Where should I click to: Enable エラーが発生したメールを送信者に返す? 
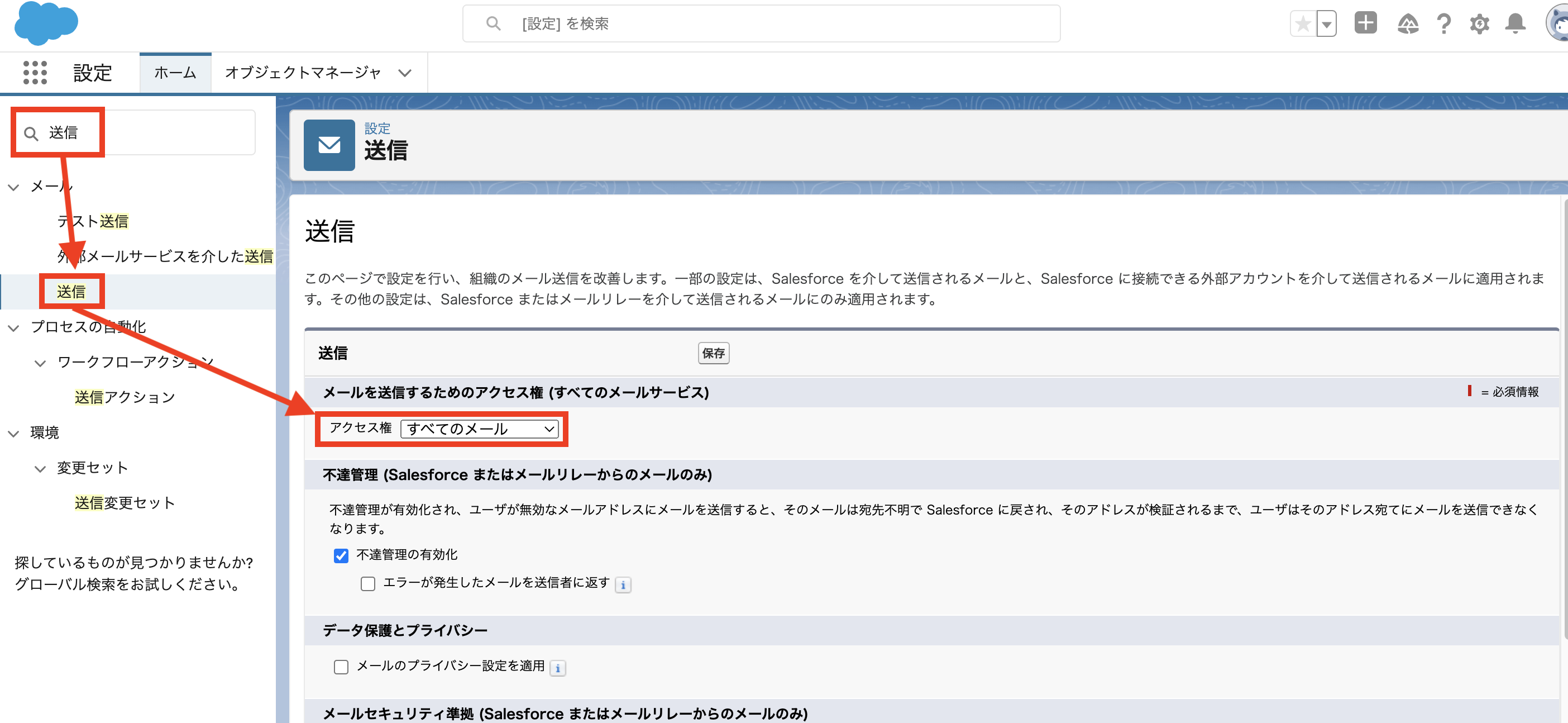tap(367, 583)
